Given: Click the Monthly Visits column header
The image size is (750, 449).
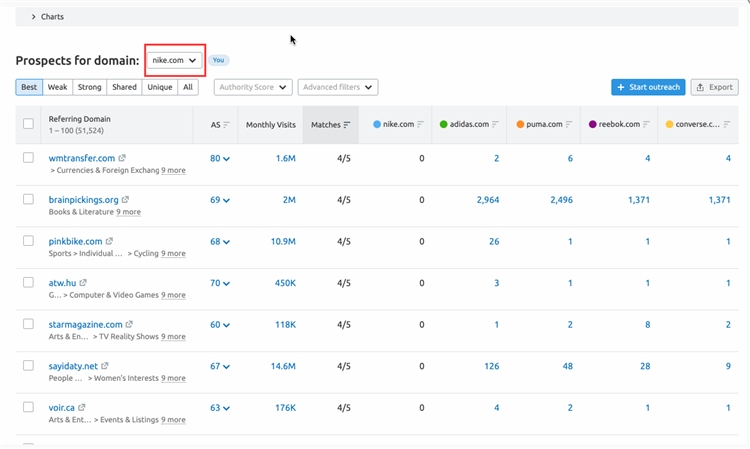Looking at the screenshot, I should pos(271,125).
